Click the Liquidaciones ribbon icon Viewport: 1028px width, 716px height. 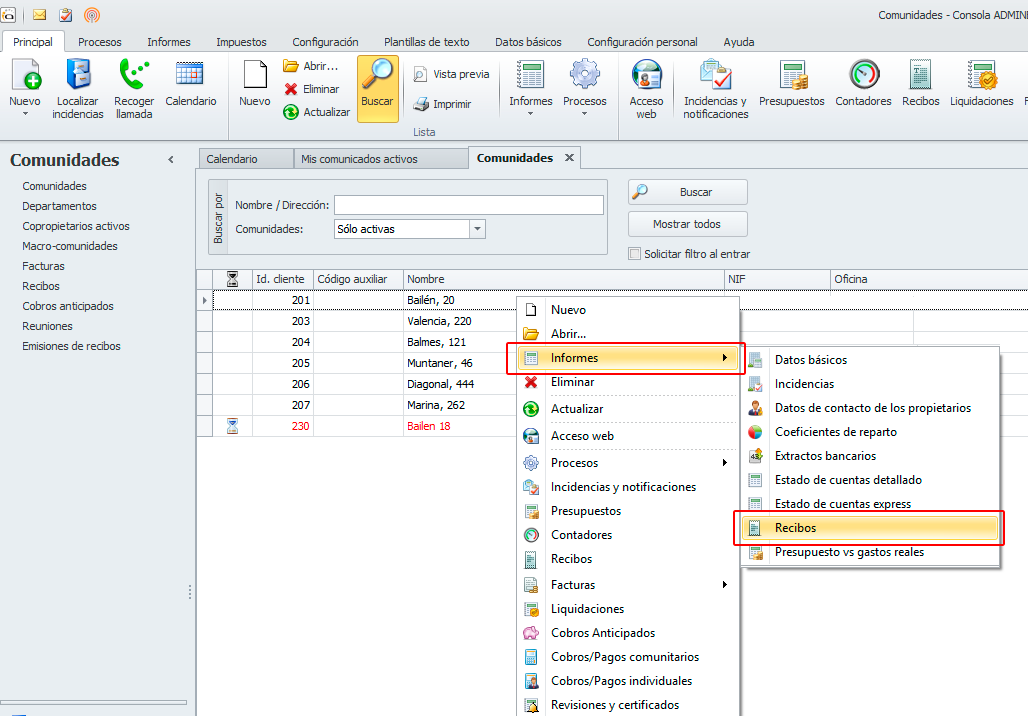(x=981, y=76)
